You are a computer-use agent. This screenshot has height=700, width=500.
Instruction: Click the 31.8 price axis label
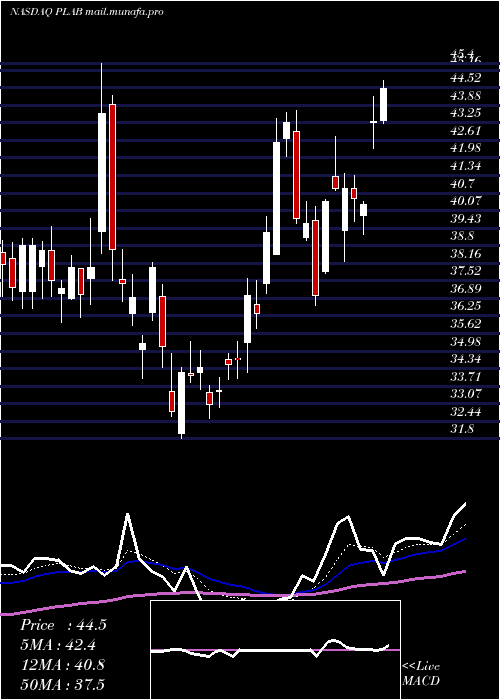[463, 429]
